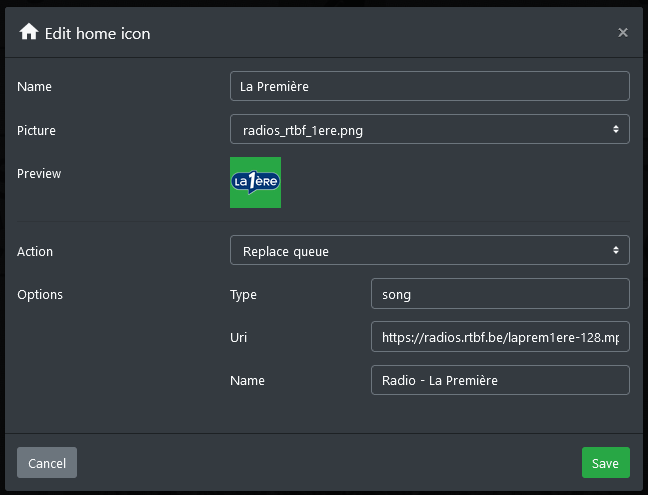Open the Picture dropdown radios_rtbf_1ere.png
This screenshot has height=495, width=648.
coord(430,129)
